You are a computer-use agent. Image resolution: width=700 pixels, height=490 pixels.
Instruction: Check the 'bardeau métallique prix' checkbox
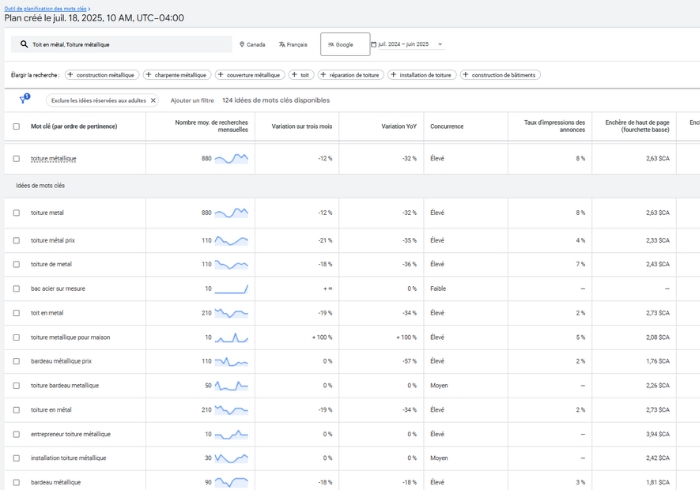17,361
